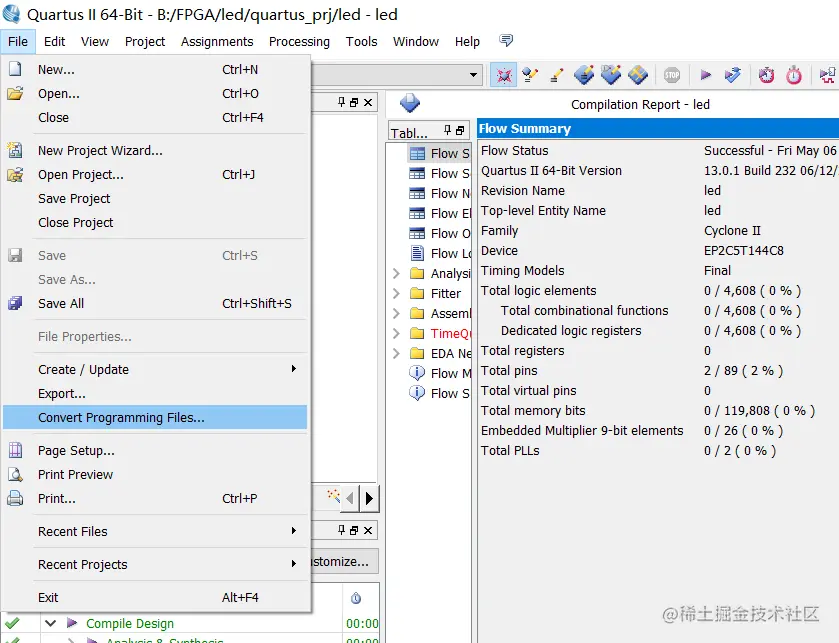Open the Pin Planner toolbar icon
Viewport: 839px width, 643px height.
click(x=611, y=75)
